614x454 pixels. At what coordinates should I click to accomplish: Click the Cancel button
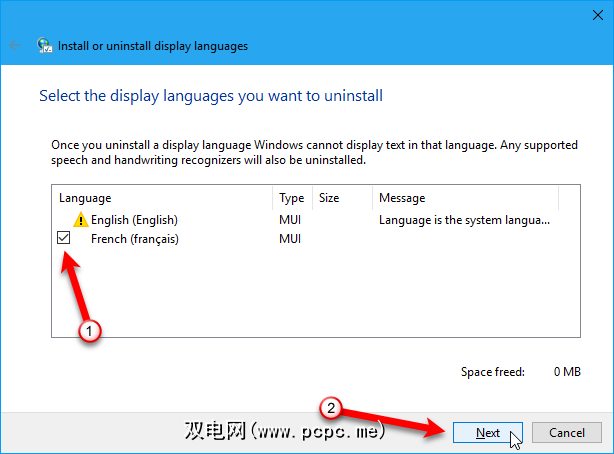pos(567,432)
